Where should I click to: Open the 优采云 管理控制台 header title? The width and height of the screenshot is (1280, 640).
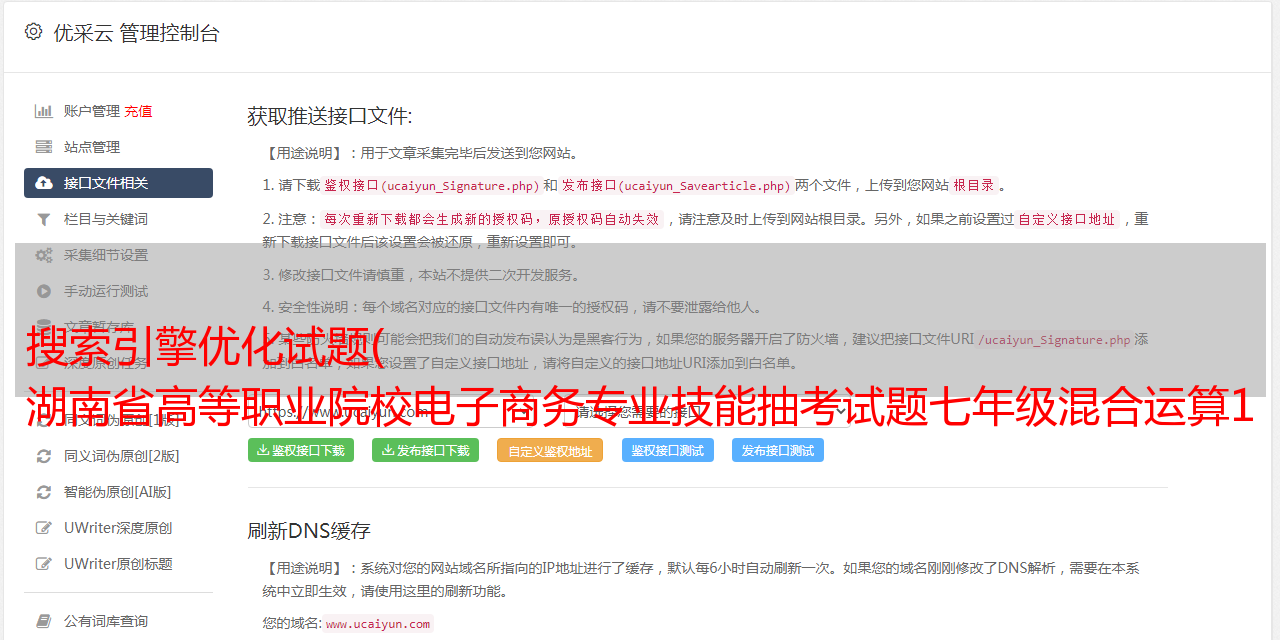click(136, 33)
